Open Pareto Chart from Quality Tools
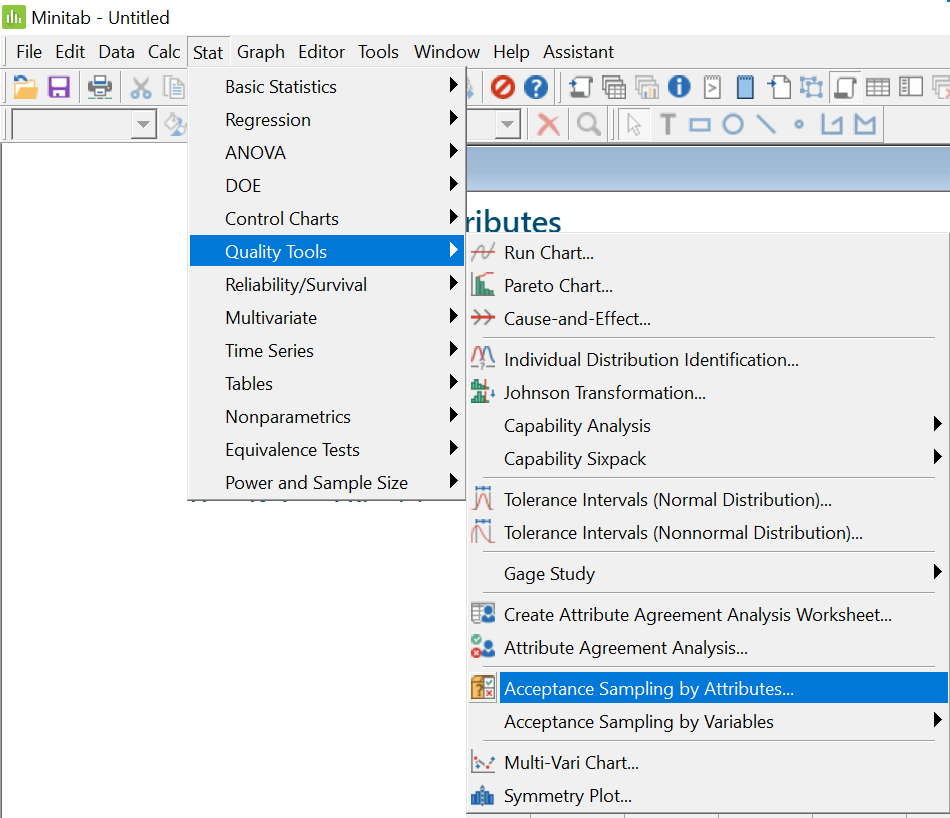This screenshot has width=950, height=818. click(558, 286)
